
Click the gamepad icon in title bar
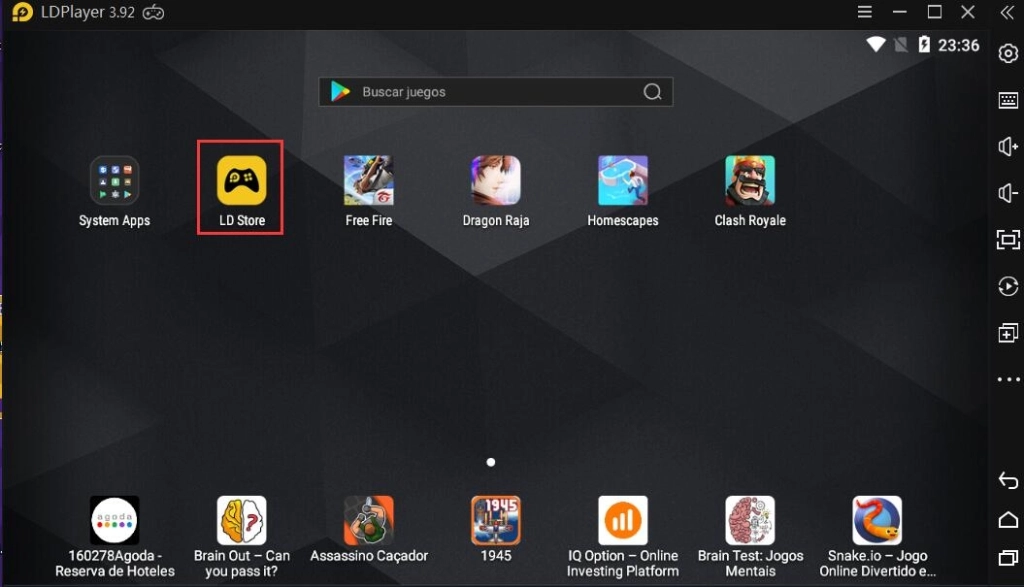(153, 12)
